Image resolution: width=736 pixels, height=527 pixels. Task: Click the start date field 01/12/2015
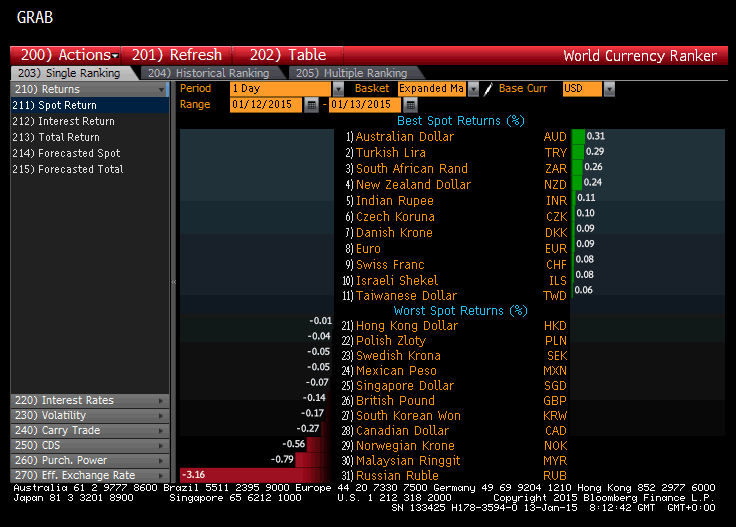266,105
